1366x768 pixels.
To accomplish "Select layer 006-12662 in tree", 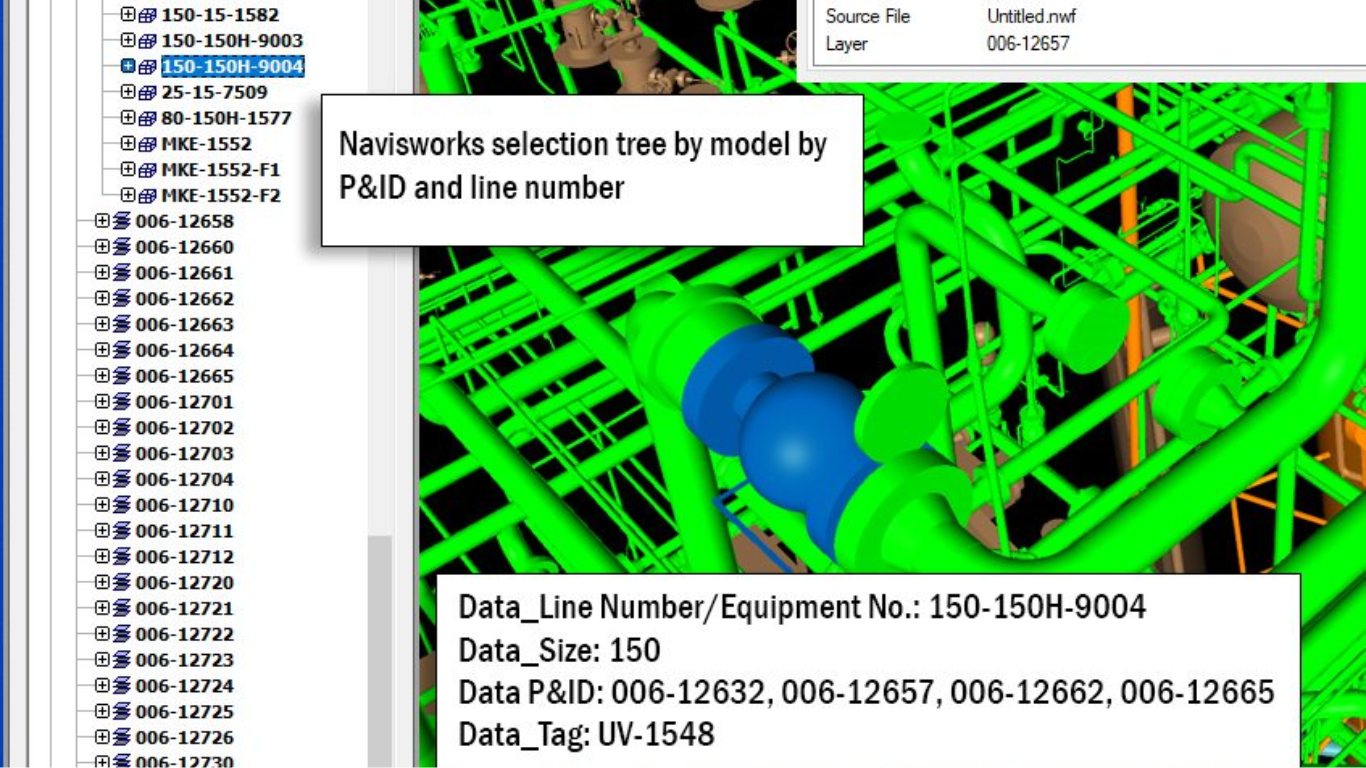I will tap(185, 299).
